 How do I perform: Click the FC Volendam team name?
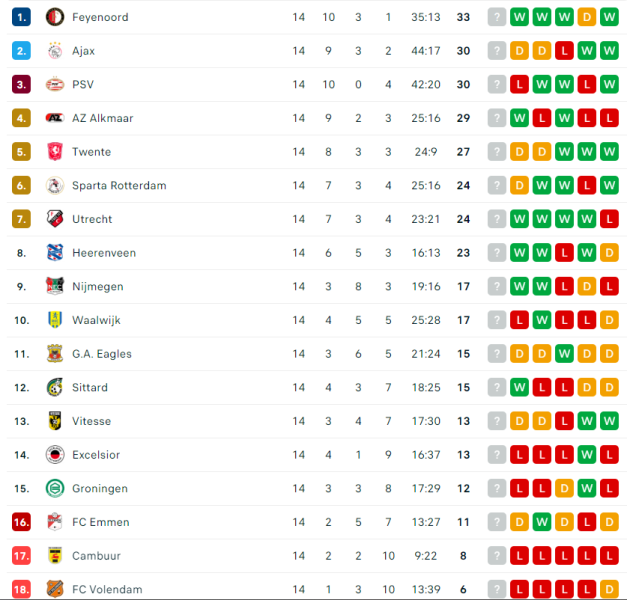click(107, 590)
